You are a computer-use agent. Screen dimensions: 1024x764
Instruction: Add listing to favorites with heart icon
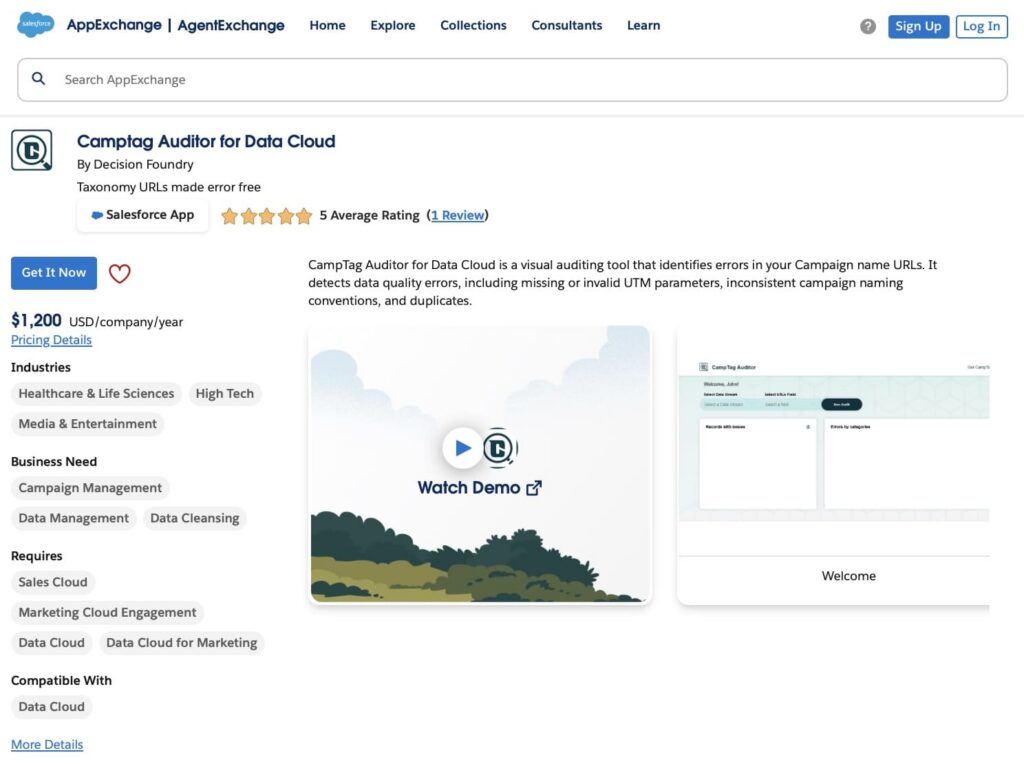(x=120, y=274)
